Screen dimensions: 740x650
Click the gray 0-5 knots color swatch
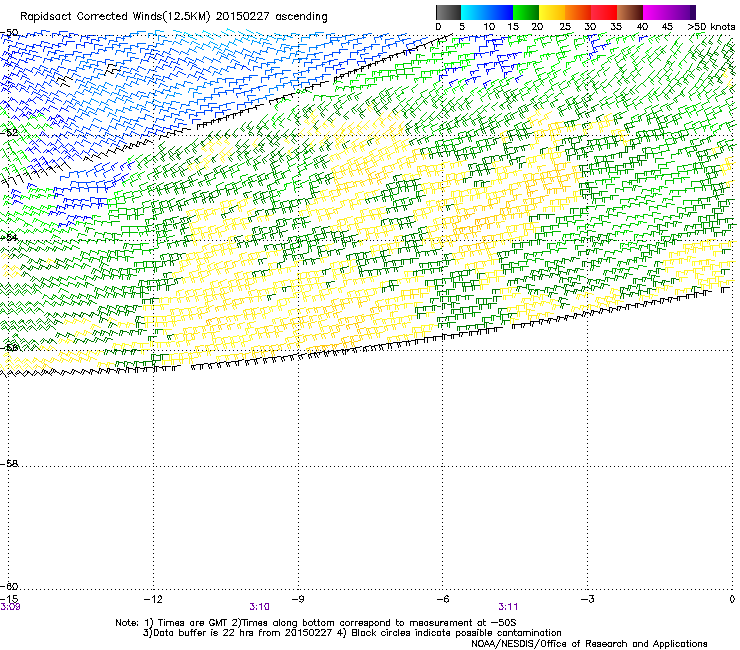tap(448, 12)
